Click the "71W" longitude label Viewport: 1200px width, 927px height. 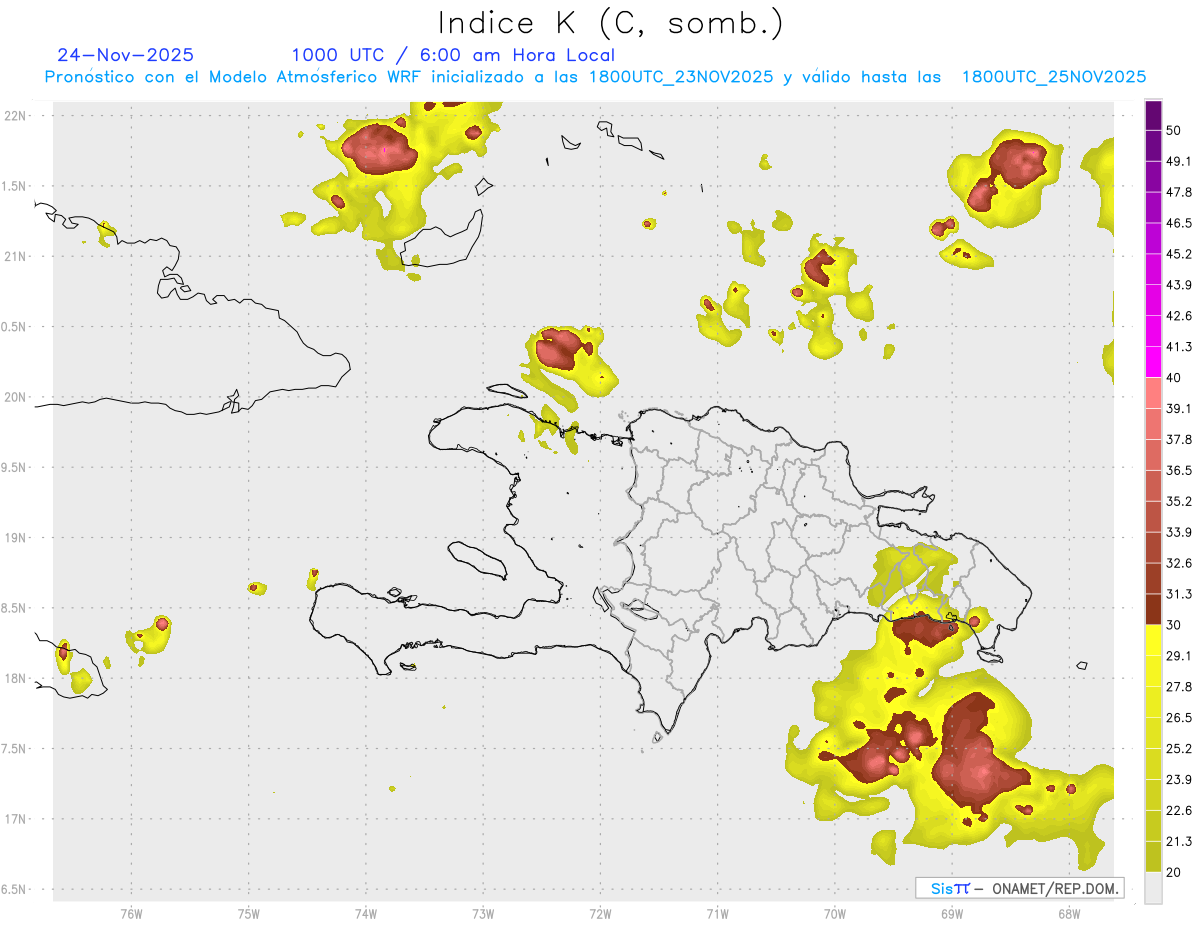pyautogui.click(x=717, y=914)
